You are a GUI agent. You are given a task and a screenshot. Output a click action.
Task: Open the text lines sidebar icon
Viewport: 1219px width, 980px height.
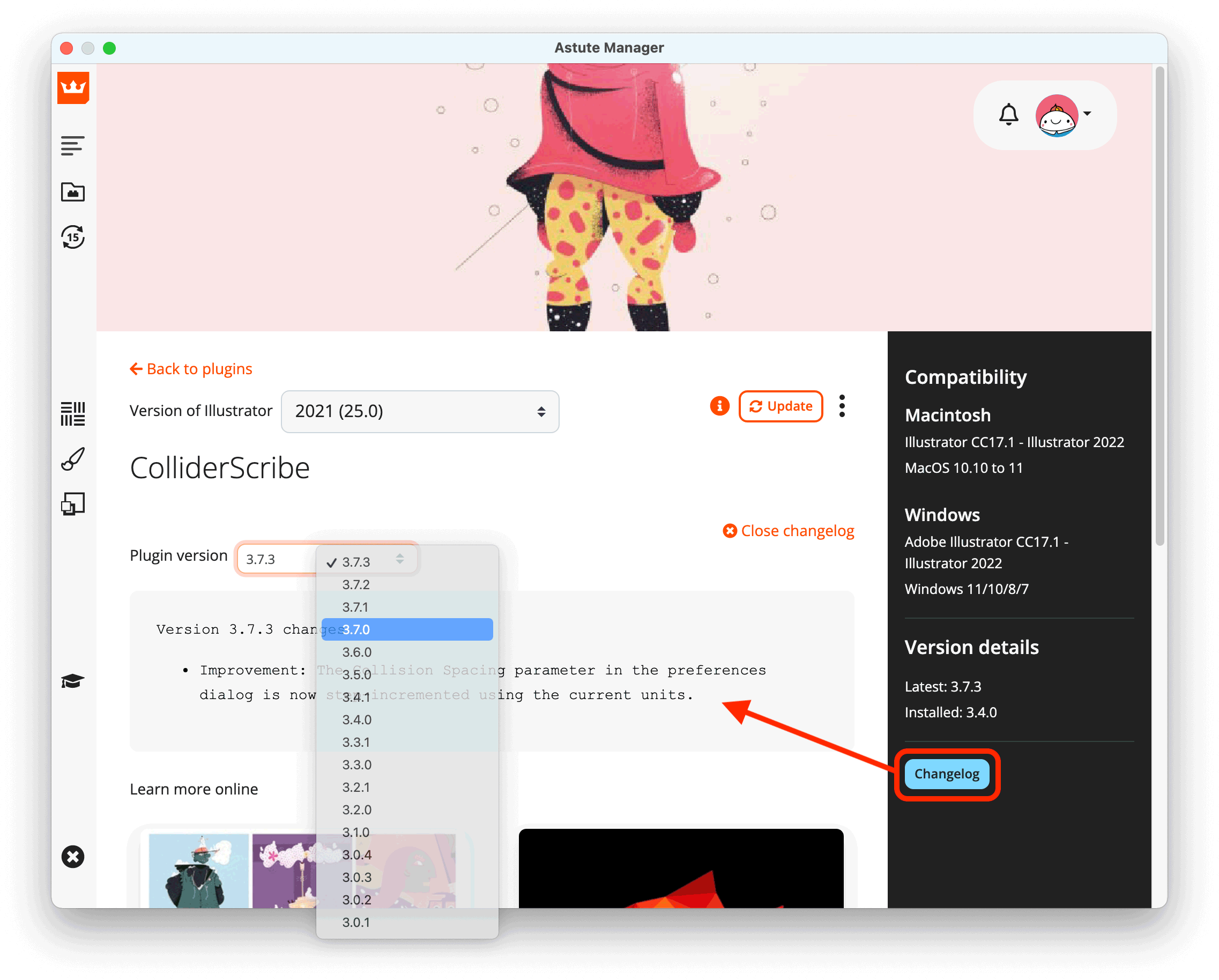[x=72, y=145]
